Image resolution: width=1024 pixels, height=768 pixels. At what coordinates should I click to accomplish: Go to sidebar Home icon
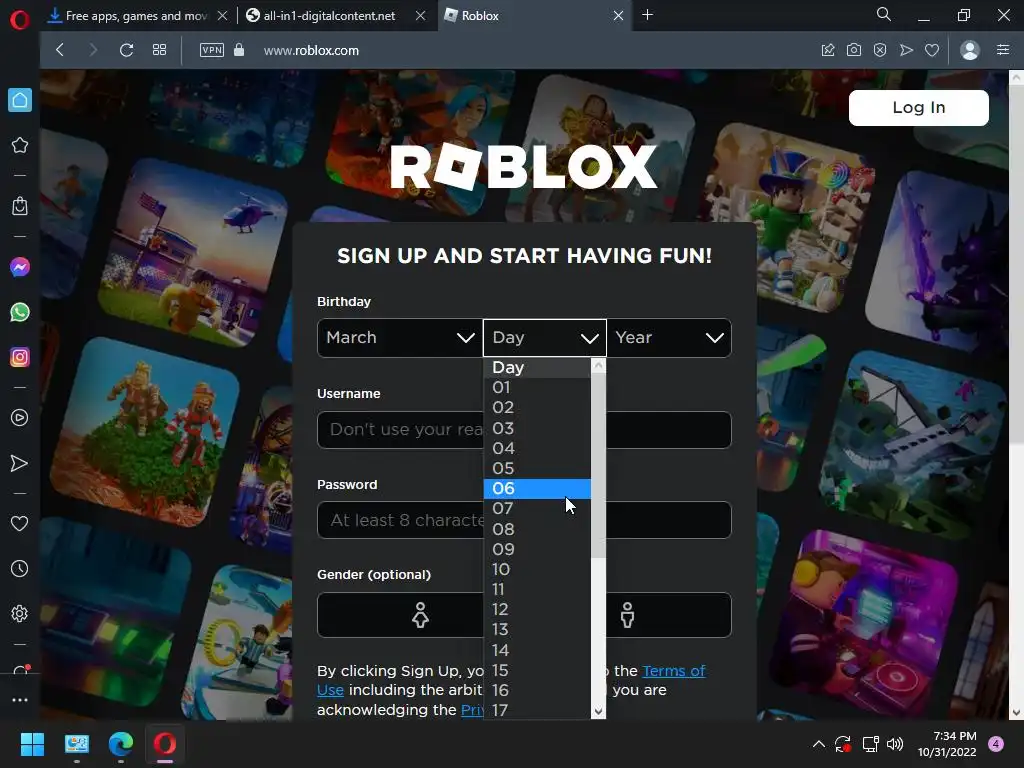[x=20, y=100]
